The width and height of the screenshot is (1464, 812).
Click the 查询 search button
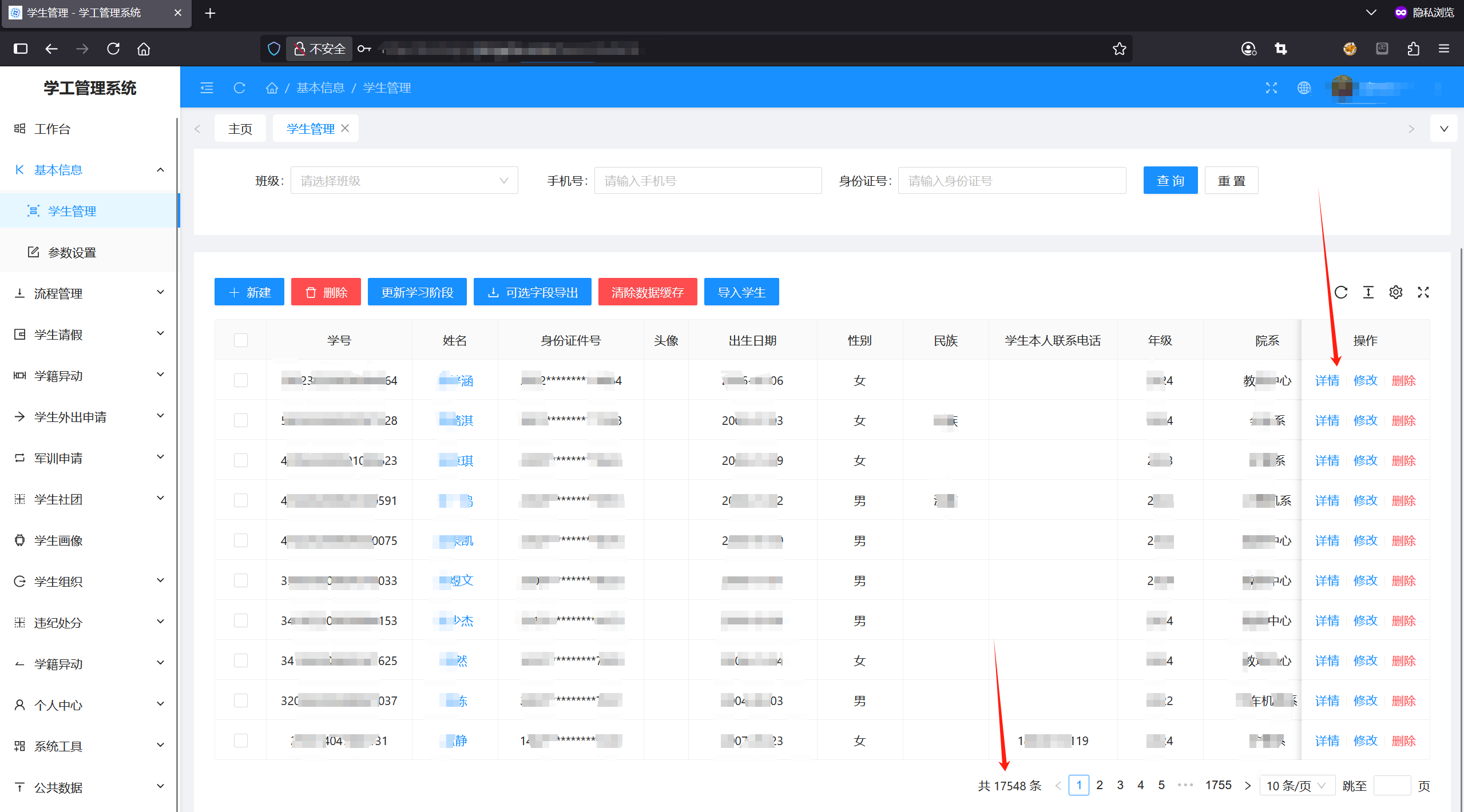point(1170,181)
